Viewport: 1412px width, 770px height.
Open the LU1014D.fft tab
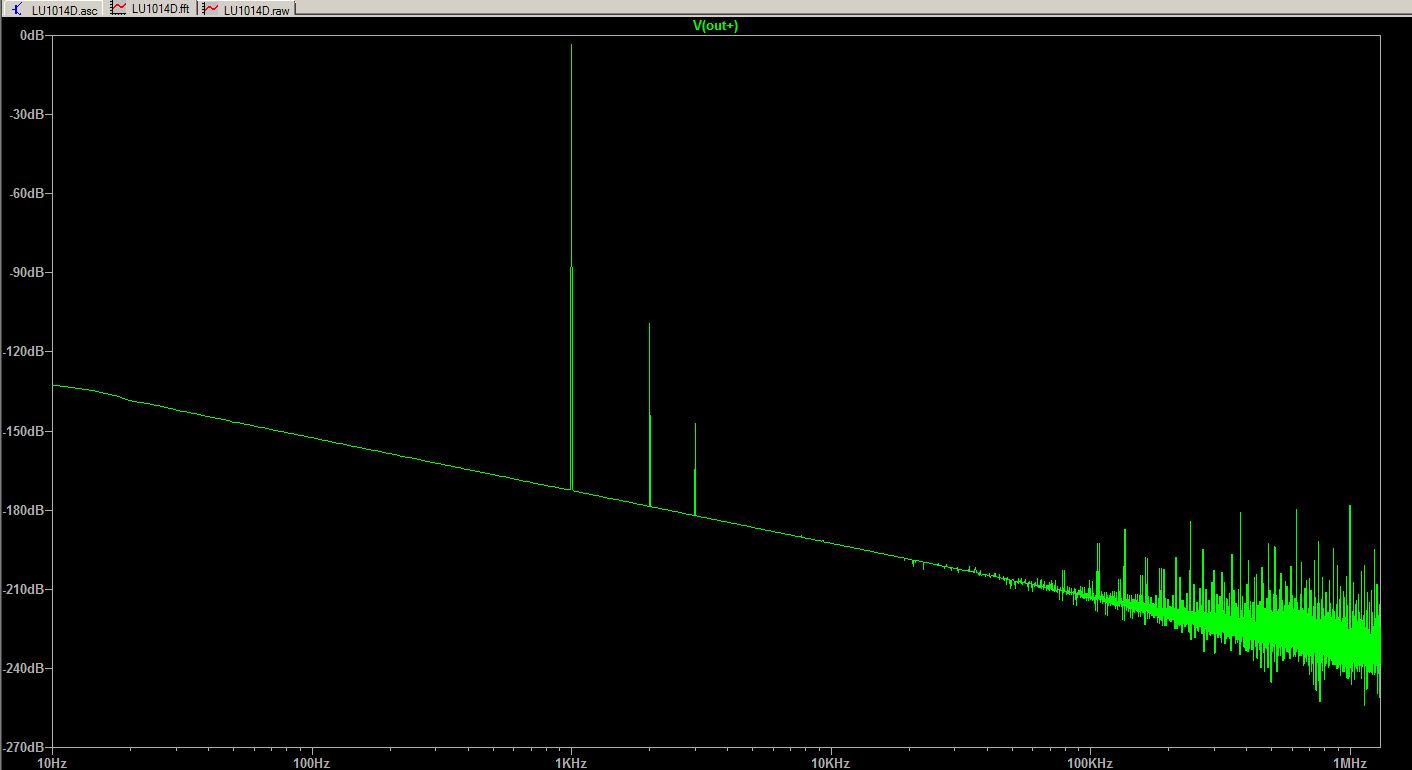click(151, 8)
